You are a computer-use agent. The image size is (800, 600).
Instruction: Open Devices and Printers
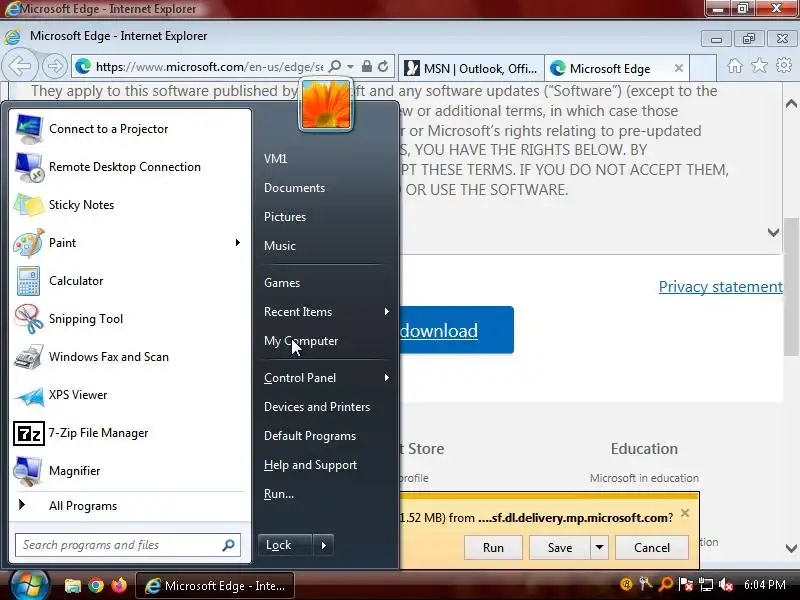(317, 407)
